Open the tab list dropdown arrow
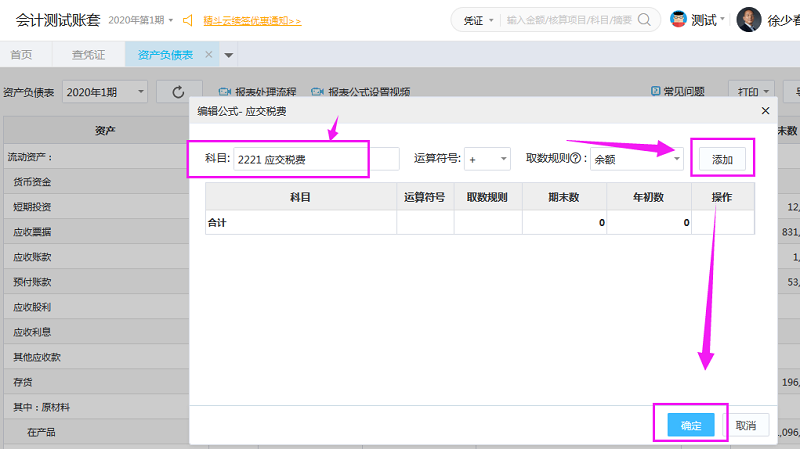This screenshot has height=449, width=800. [x=229, y=55]
